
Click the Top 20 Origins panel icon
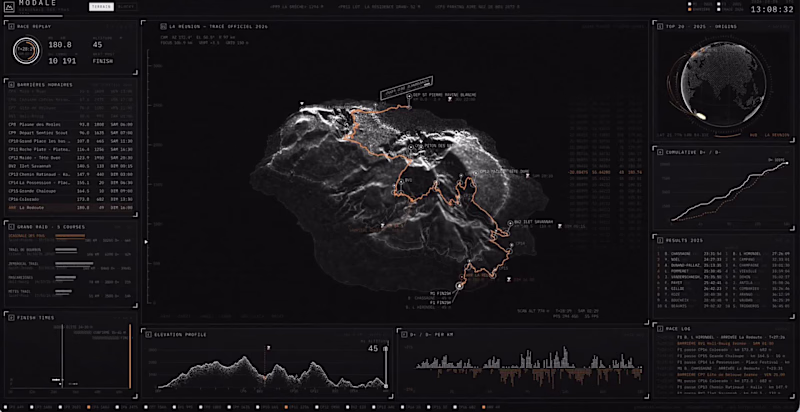tap(660, 25)
